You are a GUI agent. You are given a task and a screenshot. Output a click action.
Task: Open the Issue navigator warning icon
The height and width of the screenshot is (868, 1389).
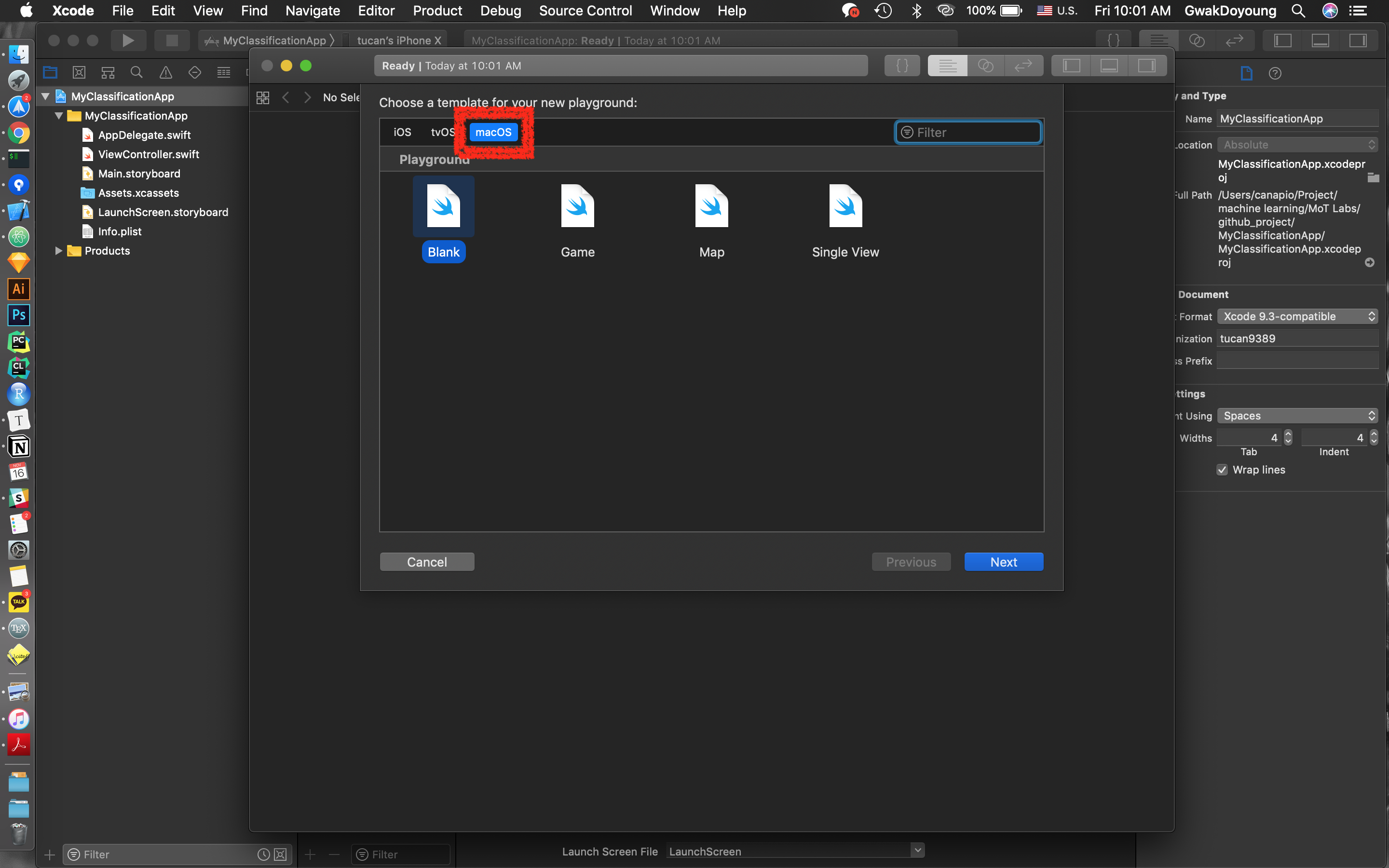[166, 72]
